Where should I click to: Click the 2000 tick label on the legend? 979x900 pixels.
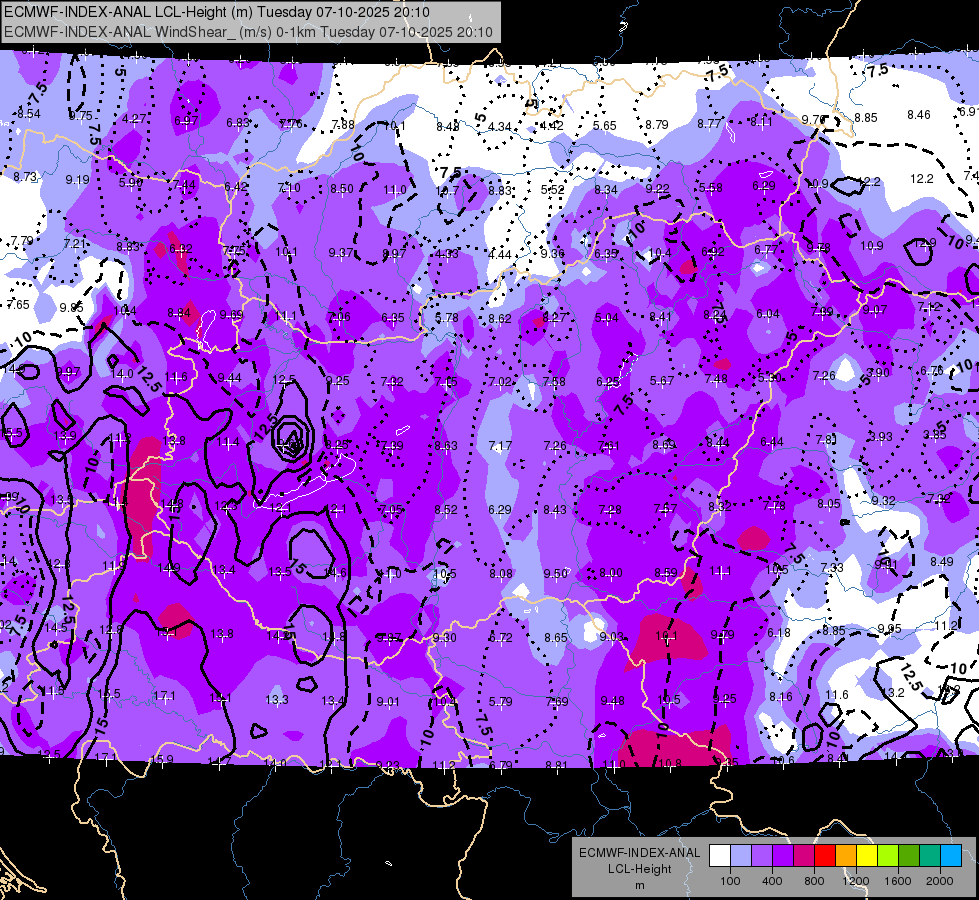[940, 881]
